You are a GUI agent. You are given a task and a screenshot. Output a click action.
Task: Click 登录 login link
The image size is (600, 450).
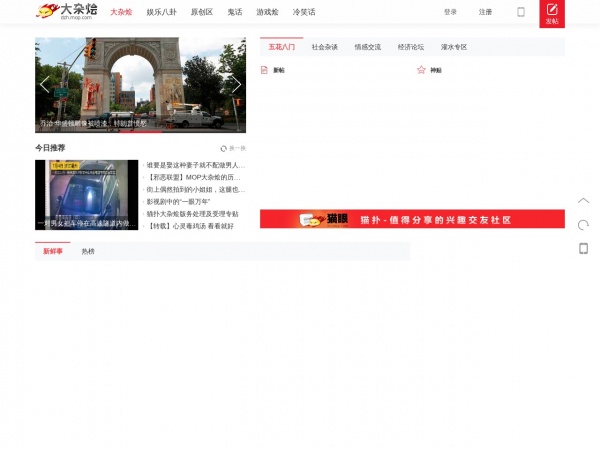tap(450, 12)
